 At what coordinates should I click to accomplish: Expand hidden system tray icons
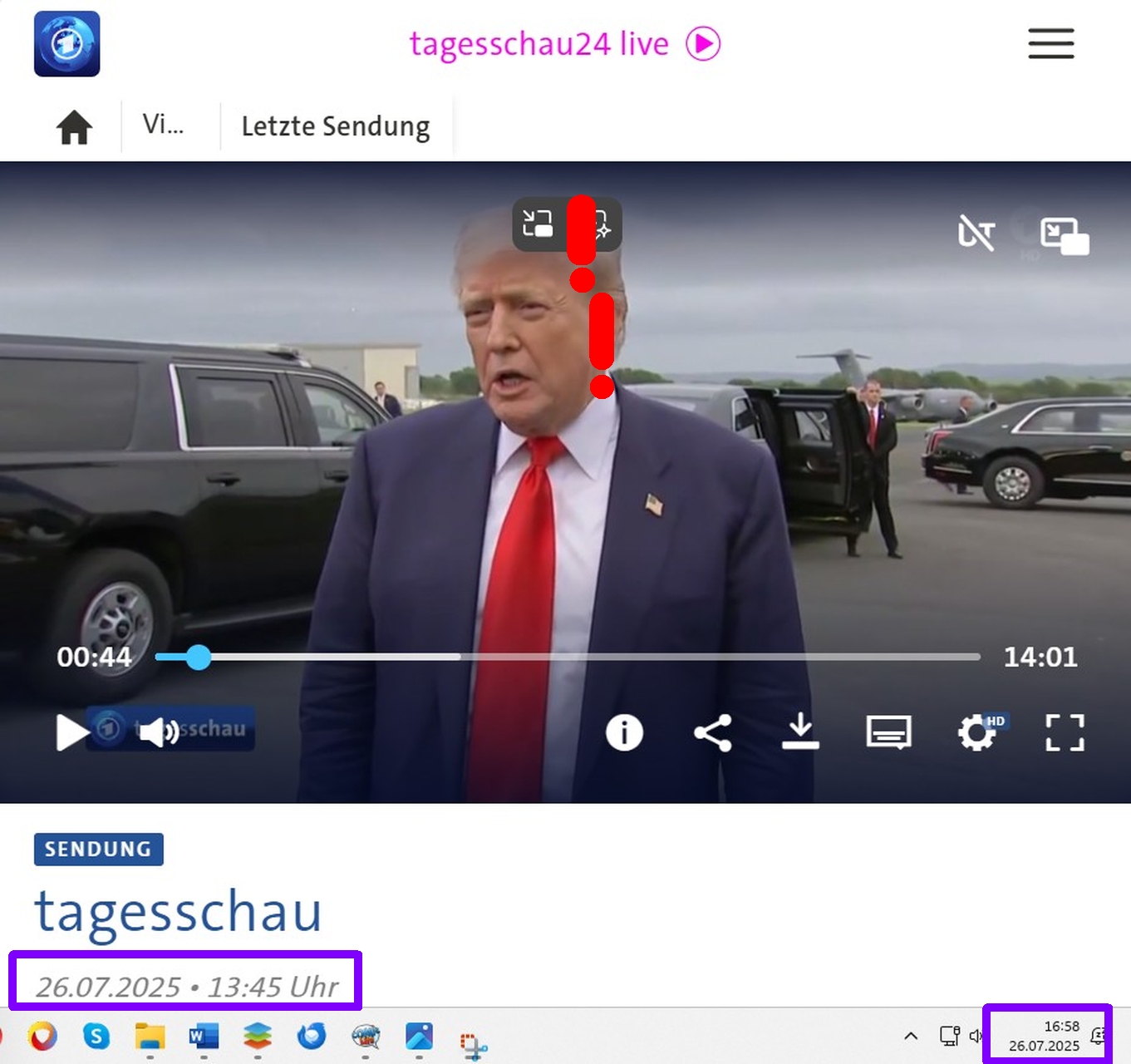click(911, 1036)
